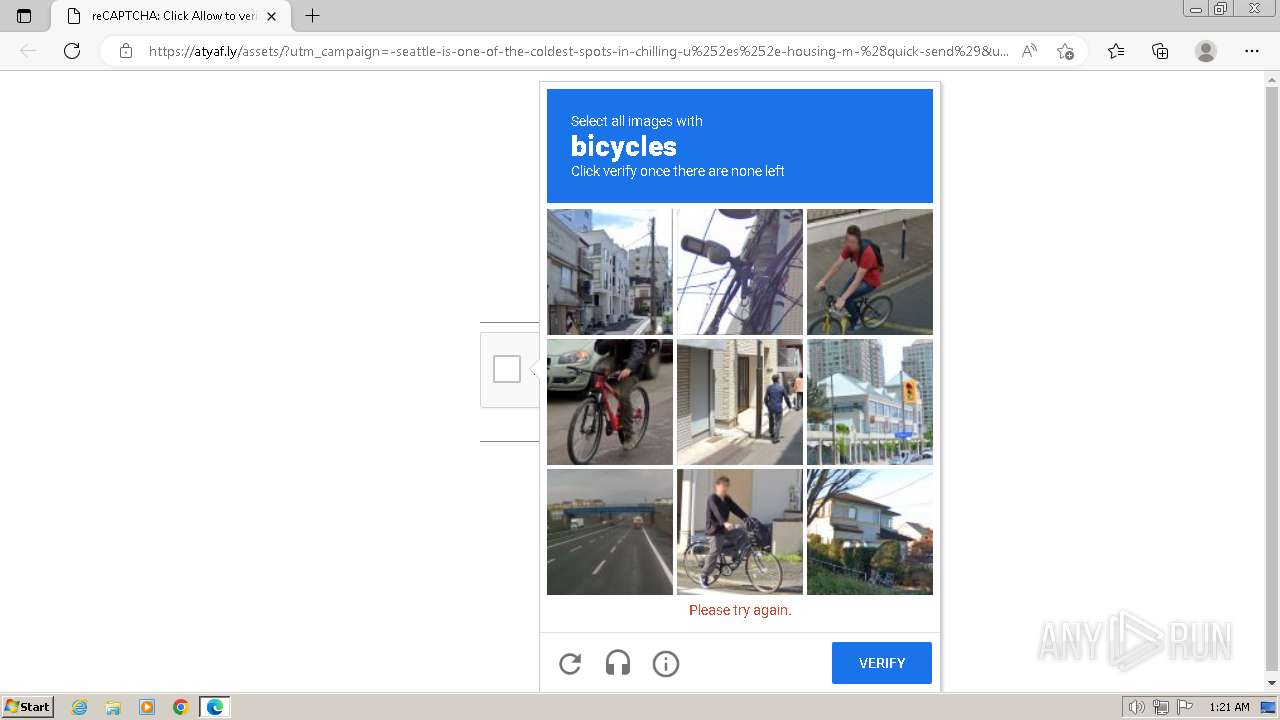Switch to the reCAPTCHA tab
The width and height of the screenshot is (1280, 720).
[x=170, y=16]
